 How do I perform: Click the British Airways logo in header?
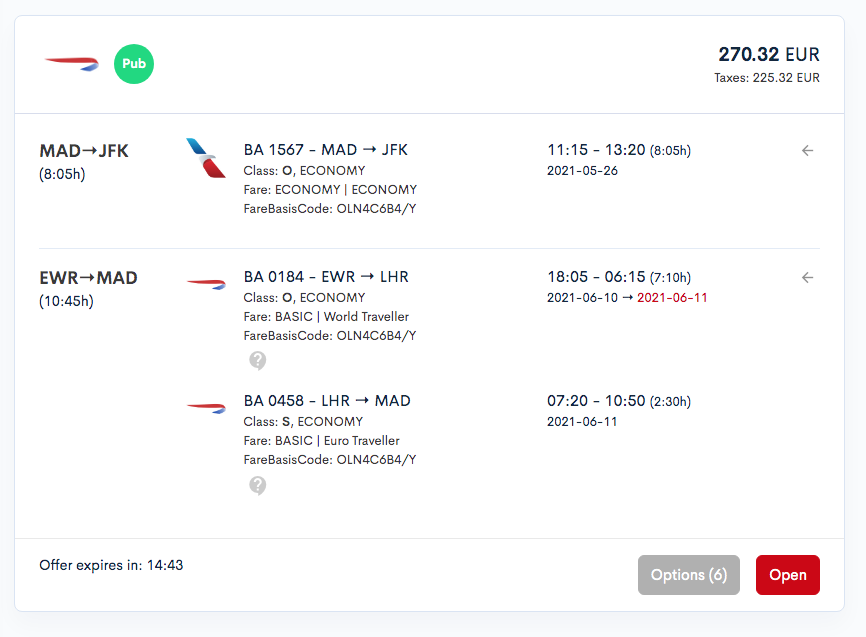(x=72, y=64)
